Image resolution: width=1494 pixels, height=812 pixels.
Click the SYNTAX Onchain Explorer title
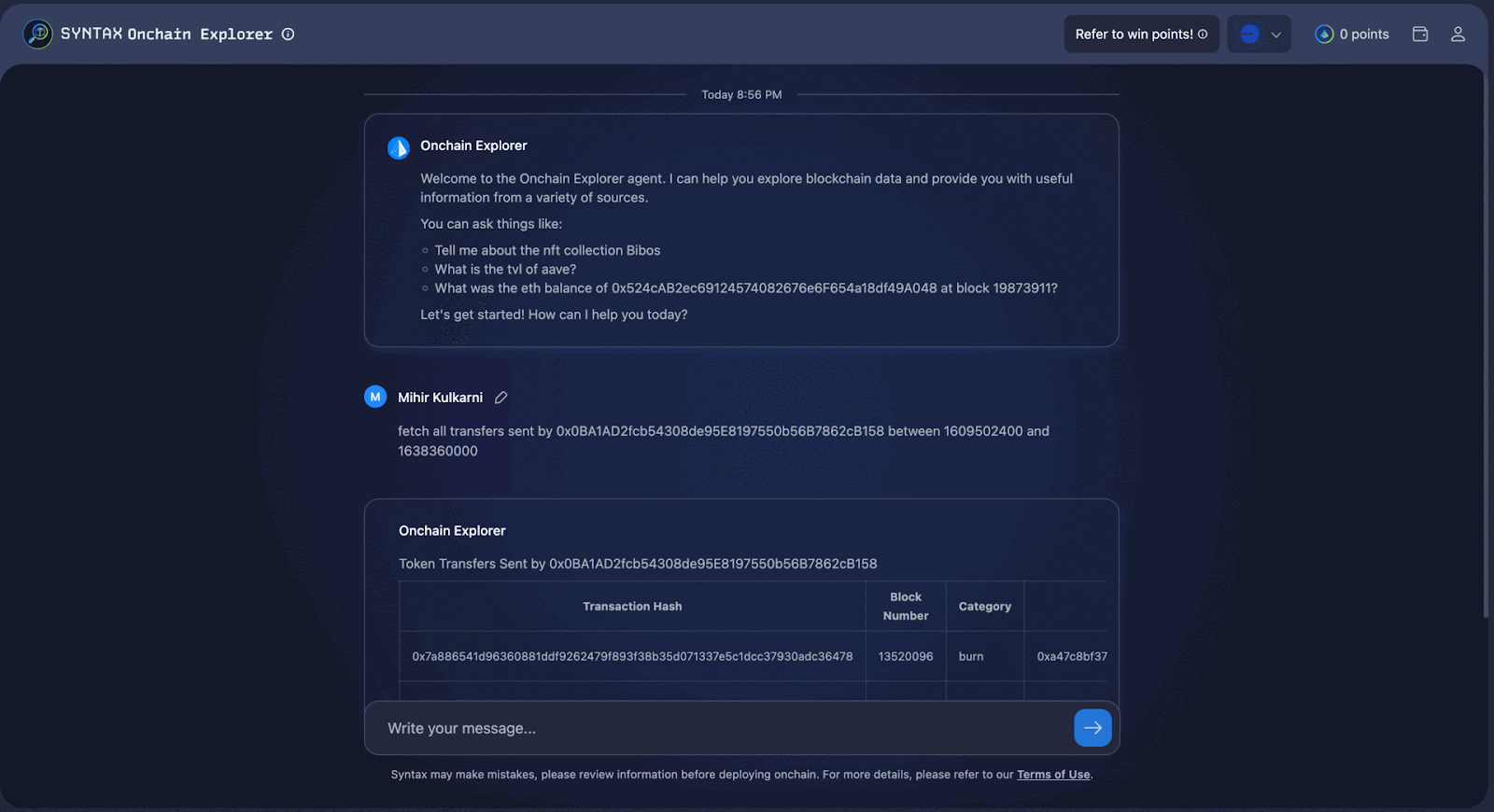[166, 35]
